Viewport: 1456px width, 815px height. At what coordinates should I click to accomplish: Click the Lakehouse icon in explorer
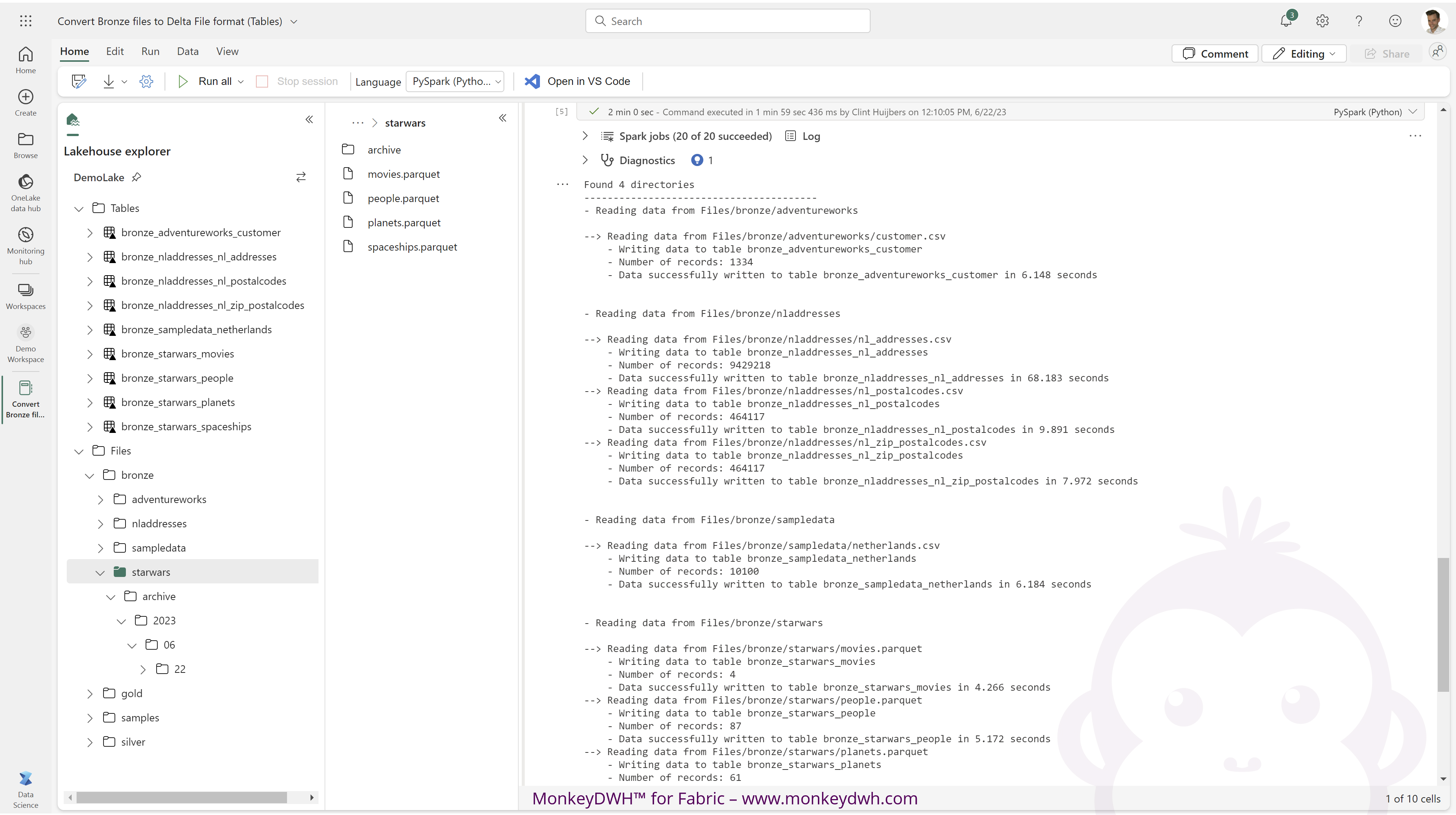click(x=73, y=120)
